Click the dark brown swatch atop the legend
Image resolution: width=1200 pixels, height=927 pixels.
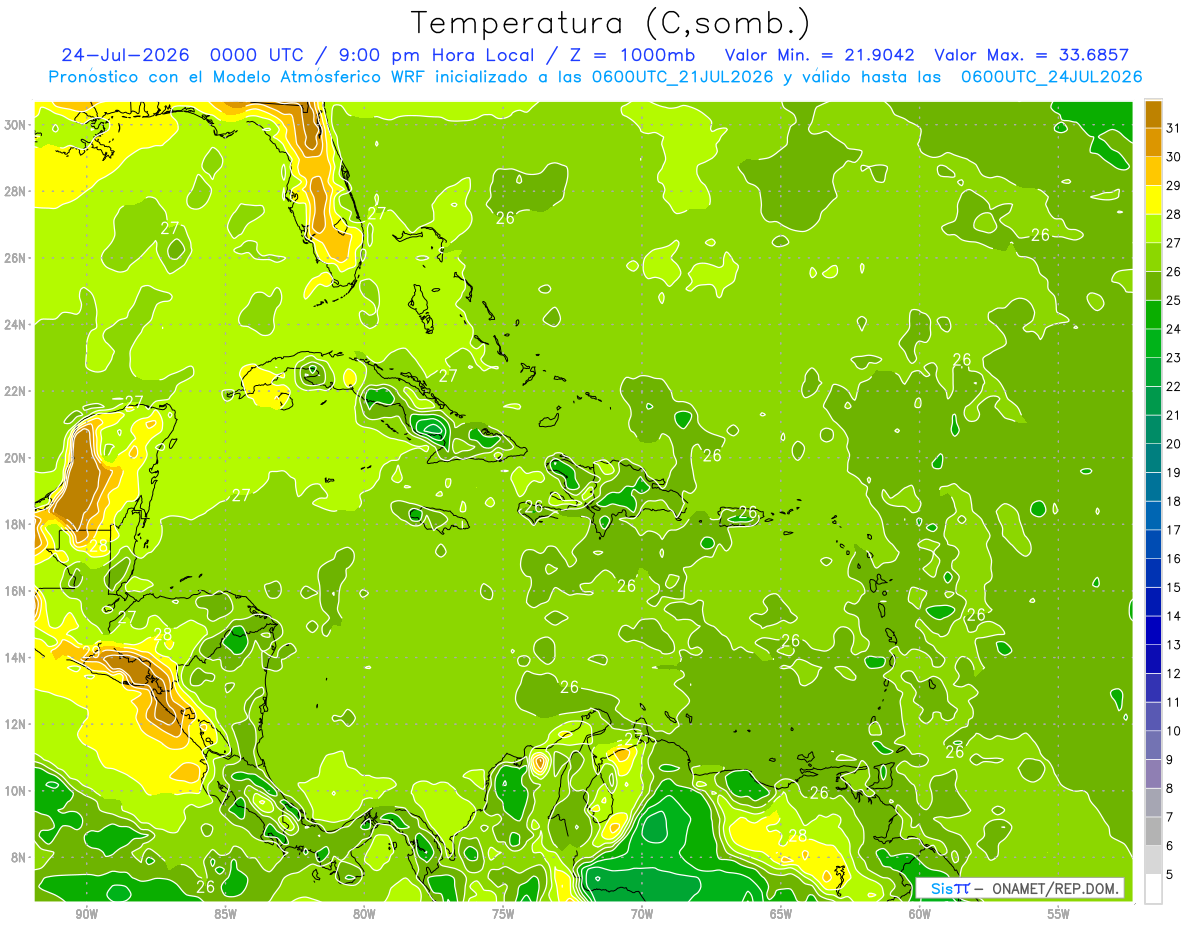point(1153,114)
